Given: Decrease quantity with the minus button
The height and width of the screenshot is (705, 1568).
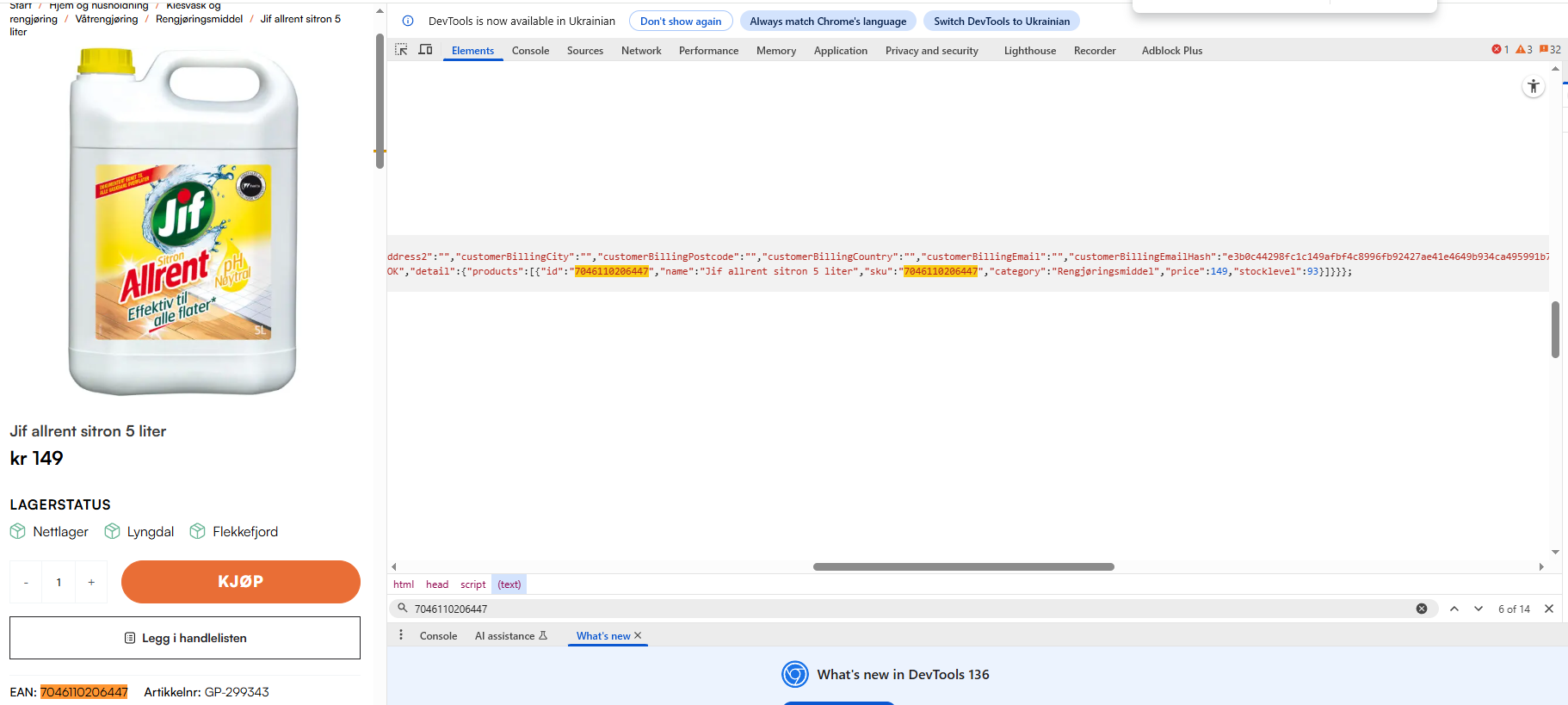Looking at the screenshot, I should pyautogui.click(x=26, y=582).
